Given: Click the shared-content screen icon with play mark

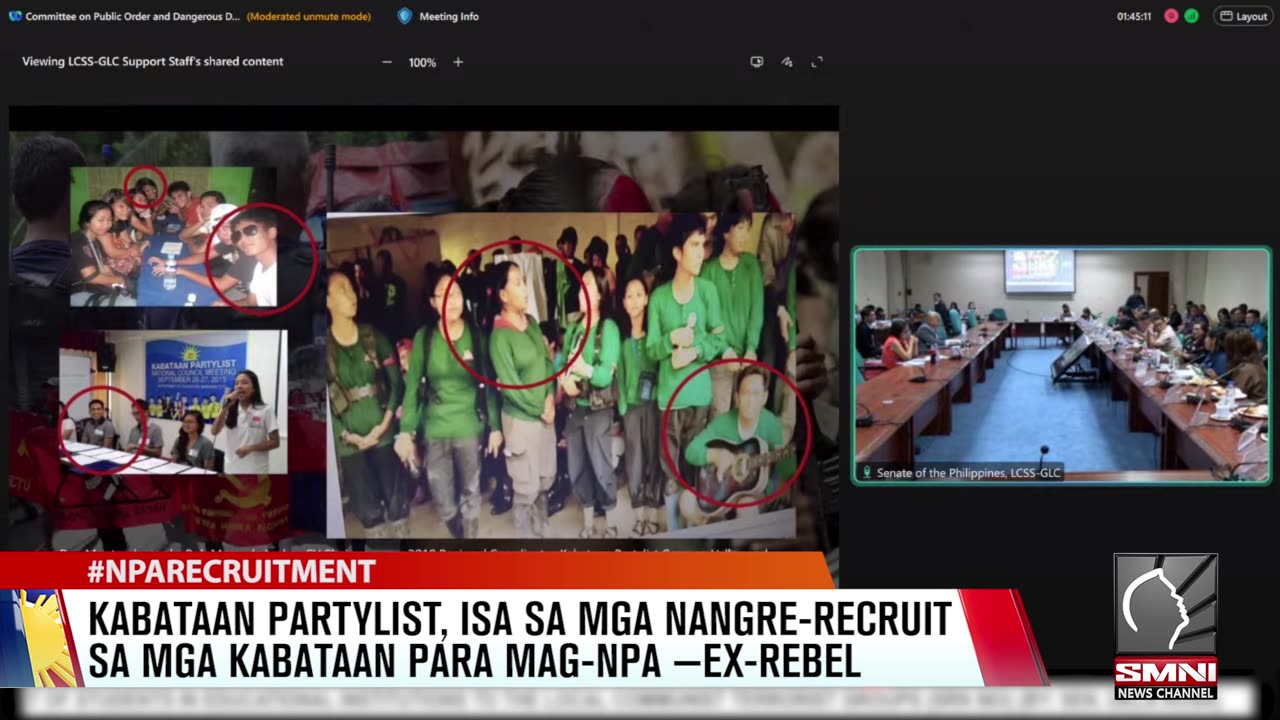Looking at the screenshot, I should 757,62.
